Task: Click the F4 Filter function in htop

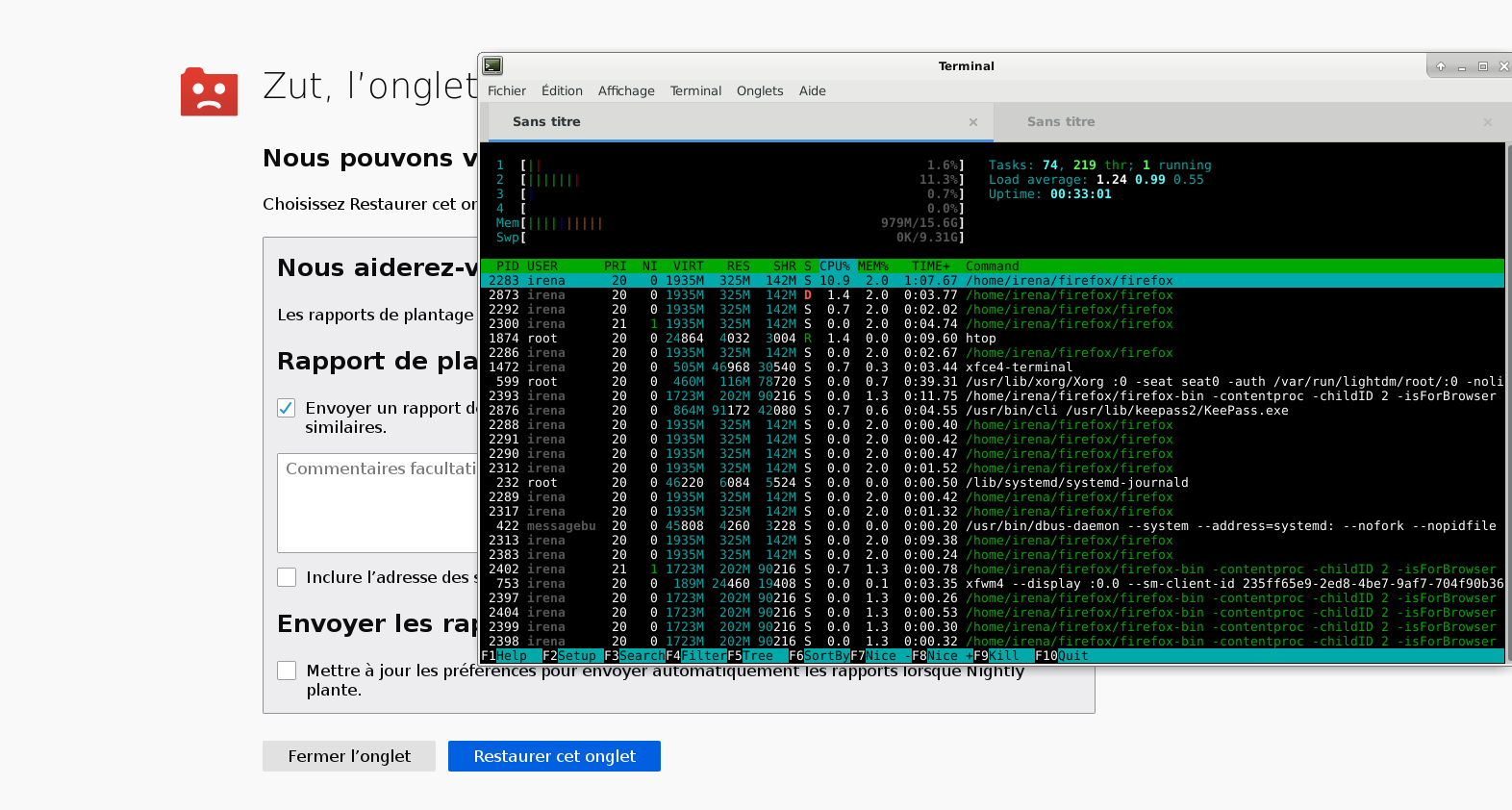Action: coord(696,656)
